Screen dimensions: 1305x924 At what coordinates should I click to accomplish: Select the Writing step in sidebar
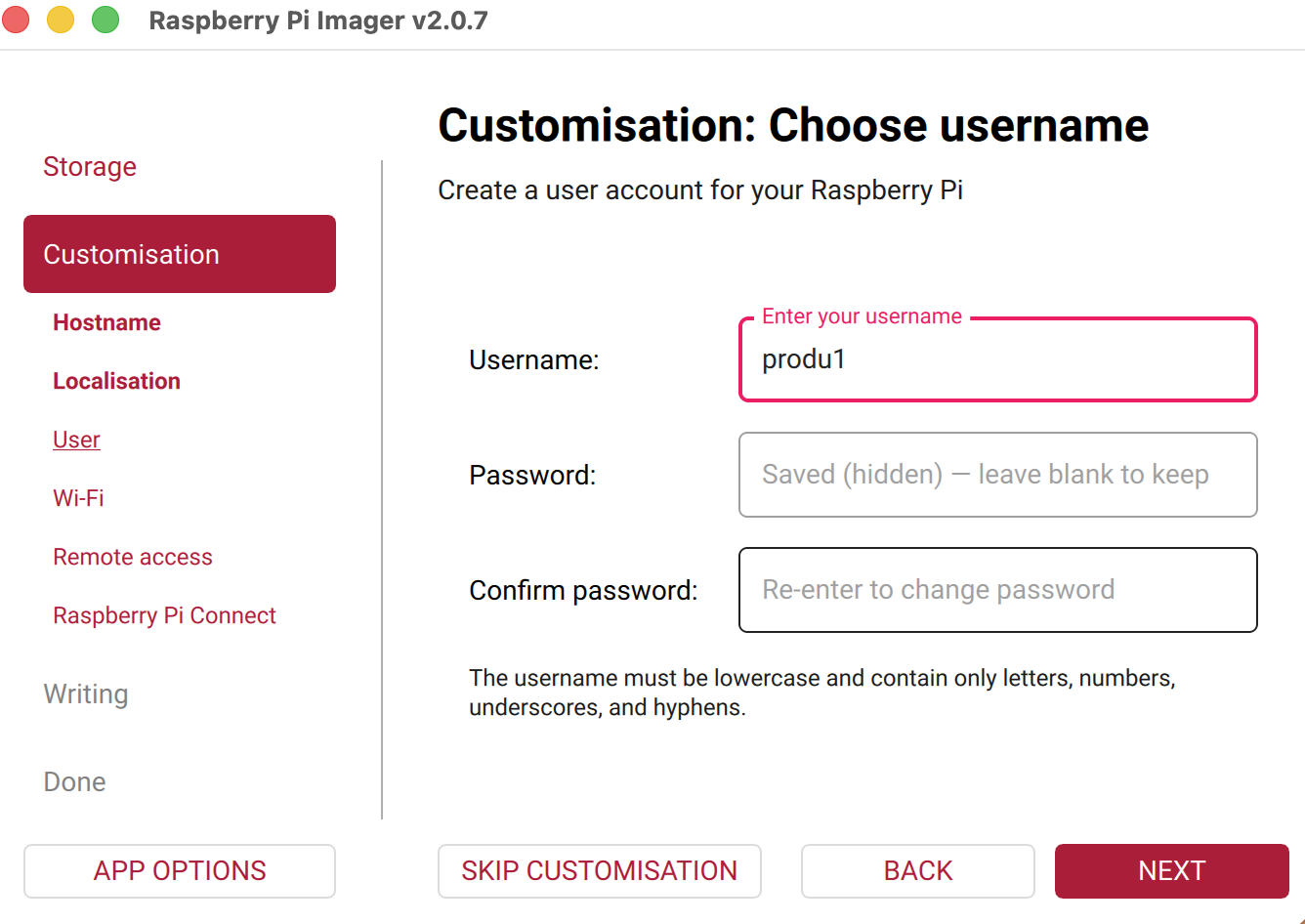click(86, 694)
